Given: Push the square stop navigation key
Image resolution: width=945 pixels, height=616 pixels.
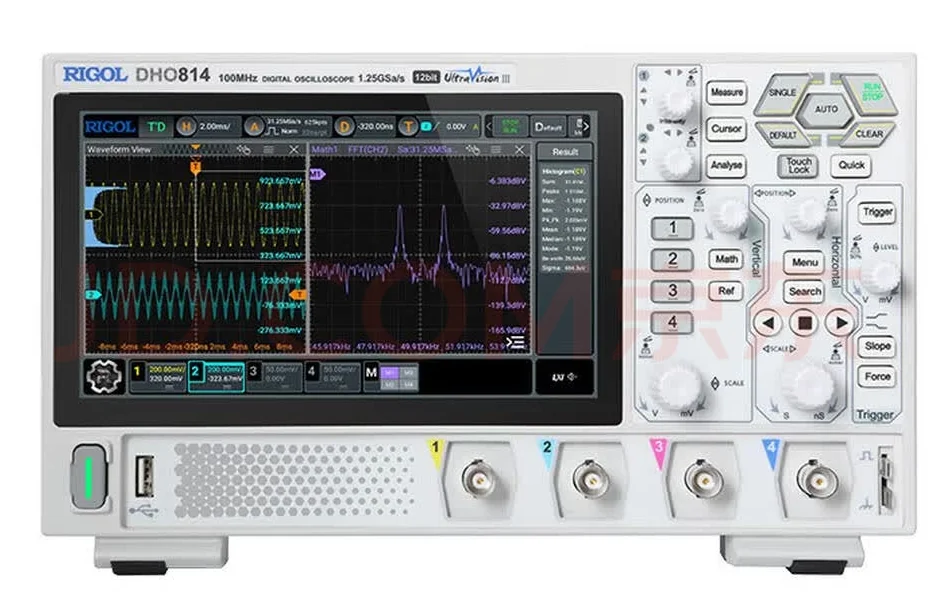Looking at the screenshot, I should [805, 324].
